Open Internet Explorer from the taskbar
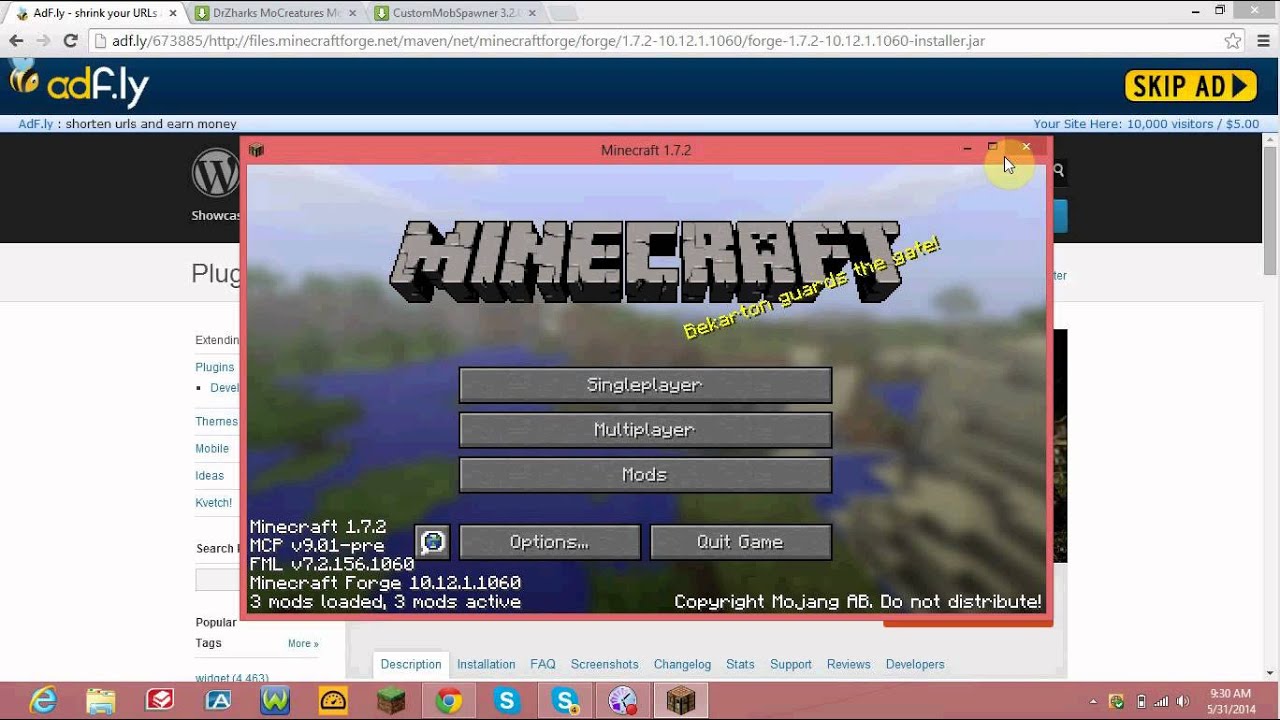The image size is (1280, 720). [43, 701]
